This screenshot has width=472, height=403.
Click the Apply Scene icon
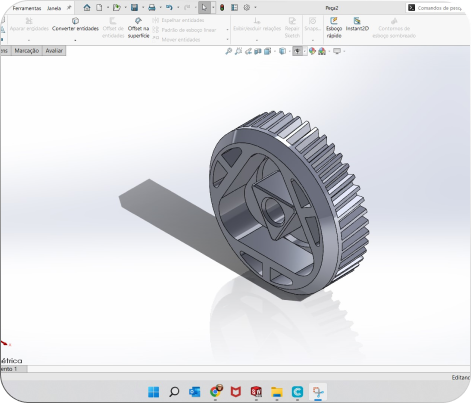(322, 51)
